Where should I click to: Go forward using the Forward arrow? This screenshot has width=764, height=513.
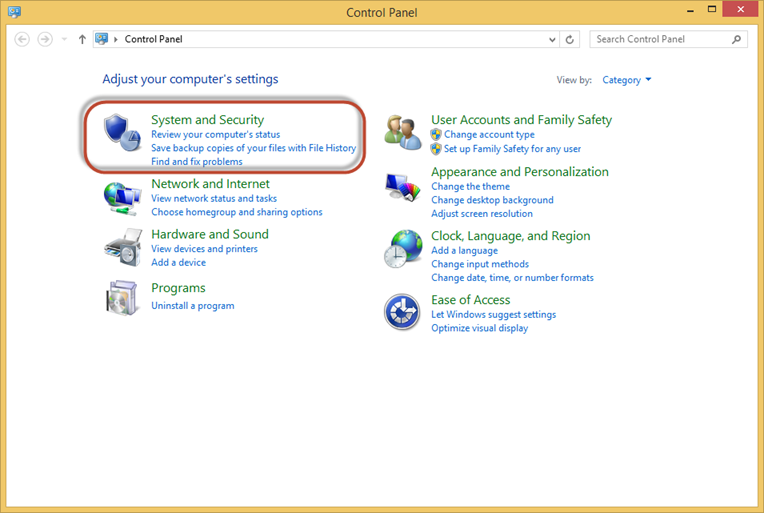(x=45, y=39)
